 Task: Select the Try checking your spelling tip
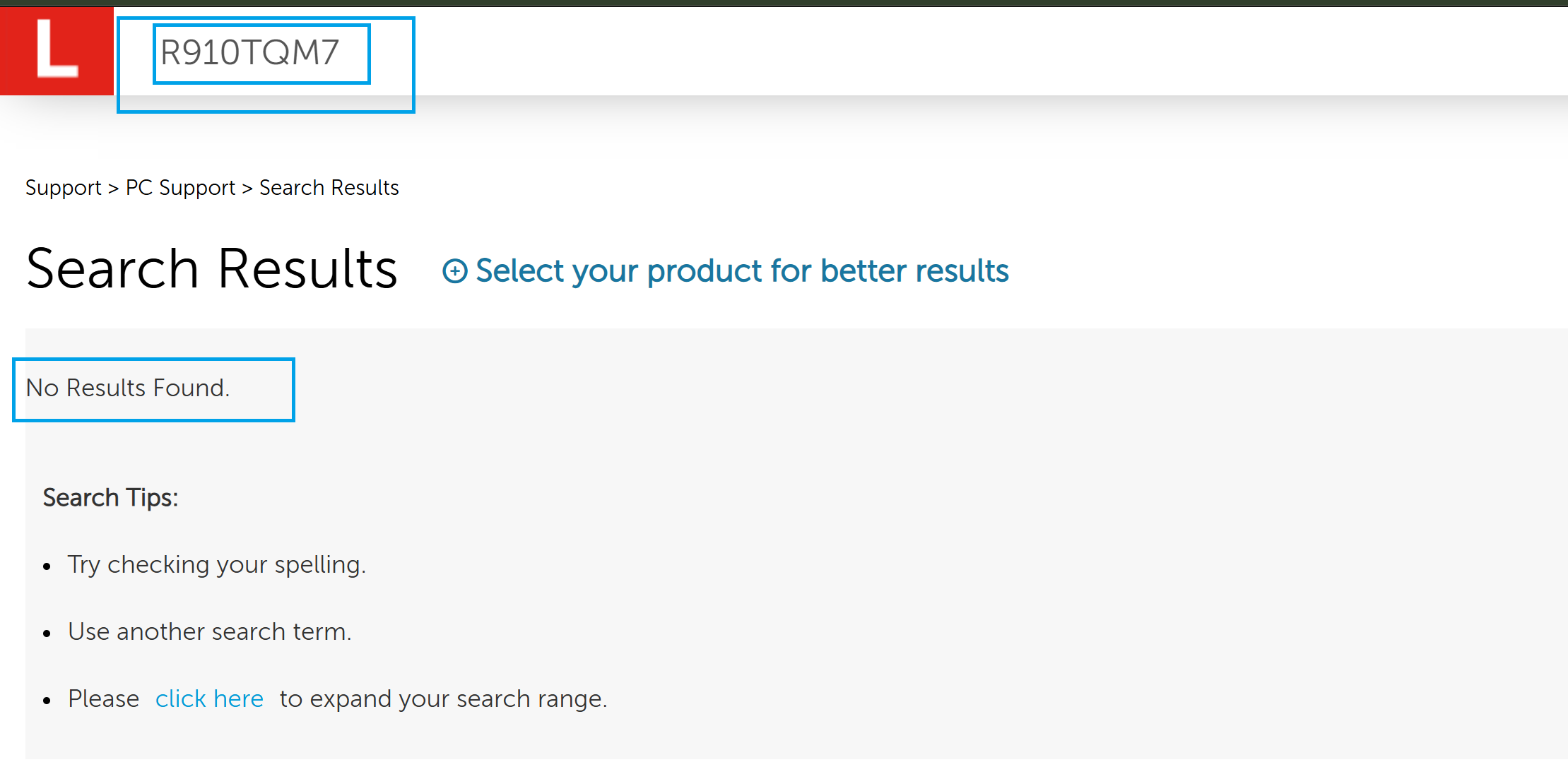217,565
